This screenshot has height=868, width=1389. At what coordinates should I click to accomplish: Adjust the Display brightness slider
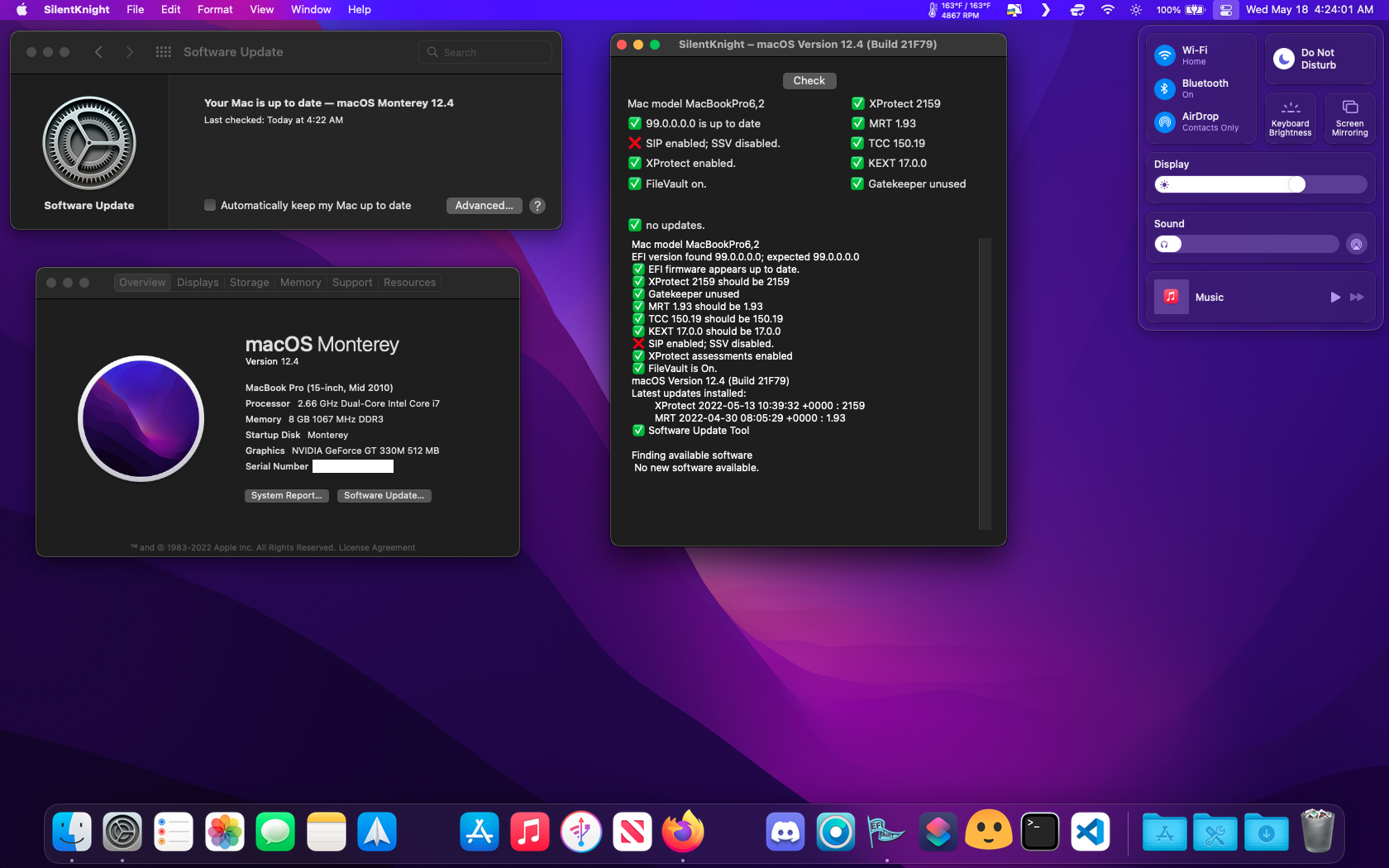tap(1296, 185)
